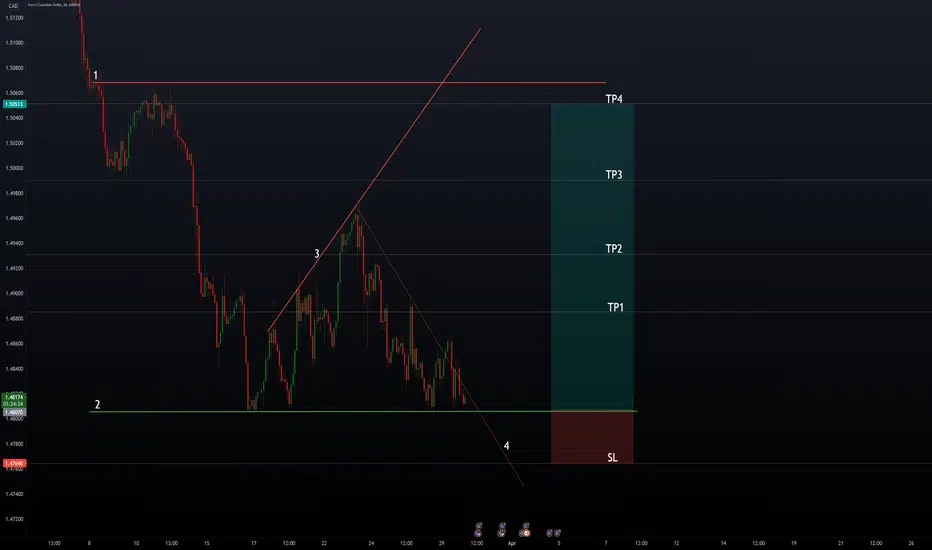
Task: Select the wave label 4 annotation
Action: pos(506,445)
